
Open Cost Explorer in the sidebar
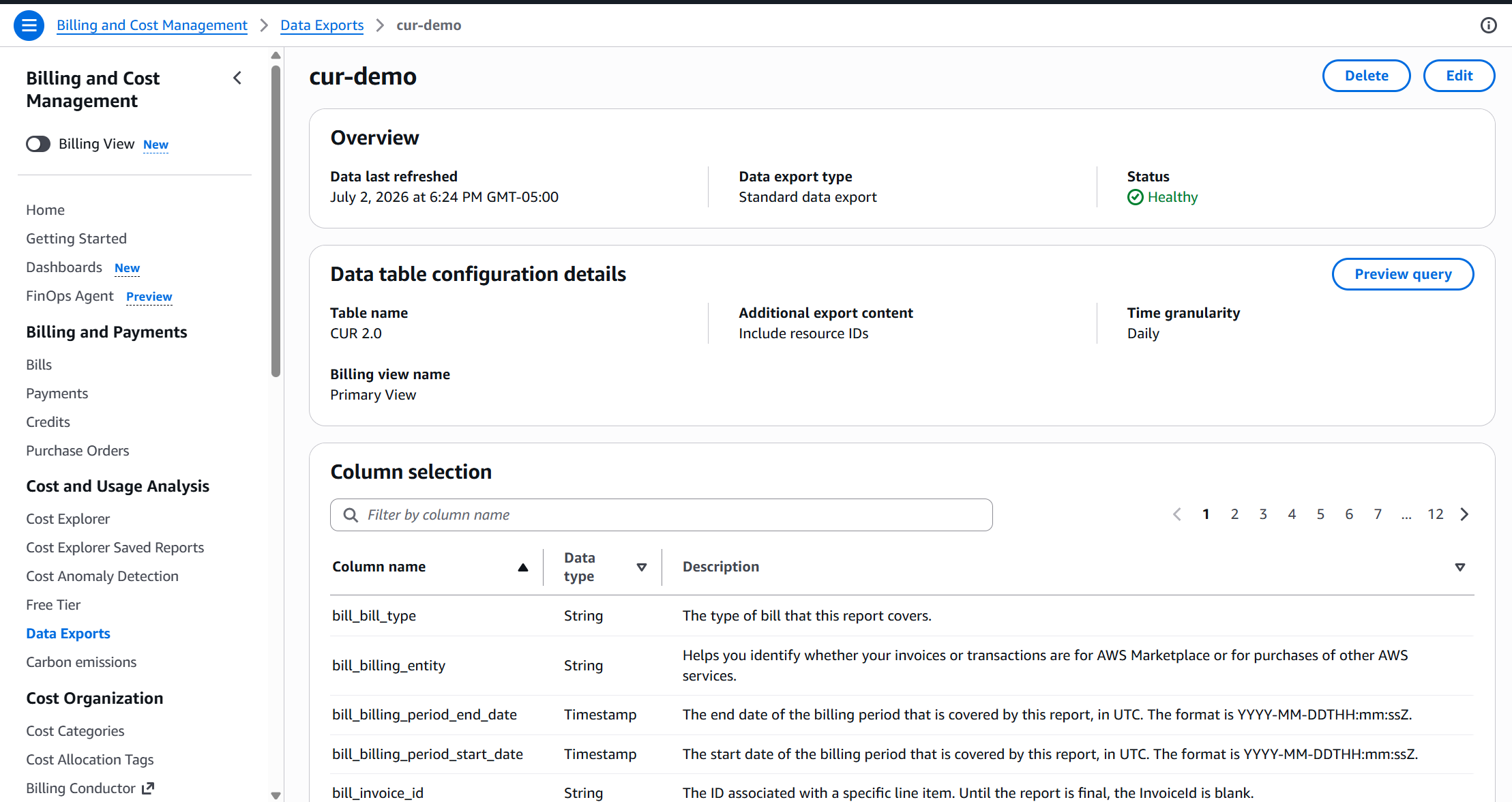click(x=68, y=519)
